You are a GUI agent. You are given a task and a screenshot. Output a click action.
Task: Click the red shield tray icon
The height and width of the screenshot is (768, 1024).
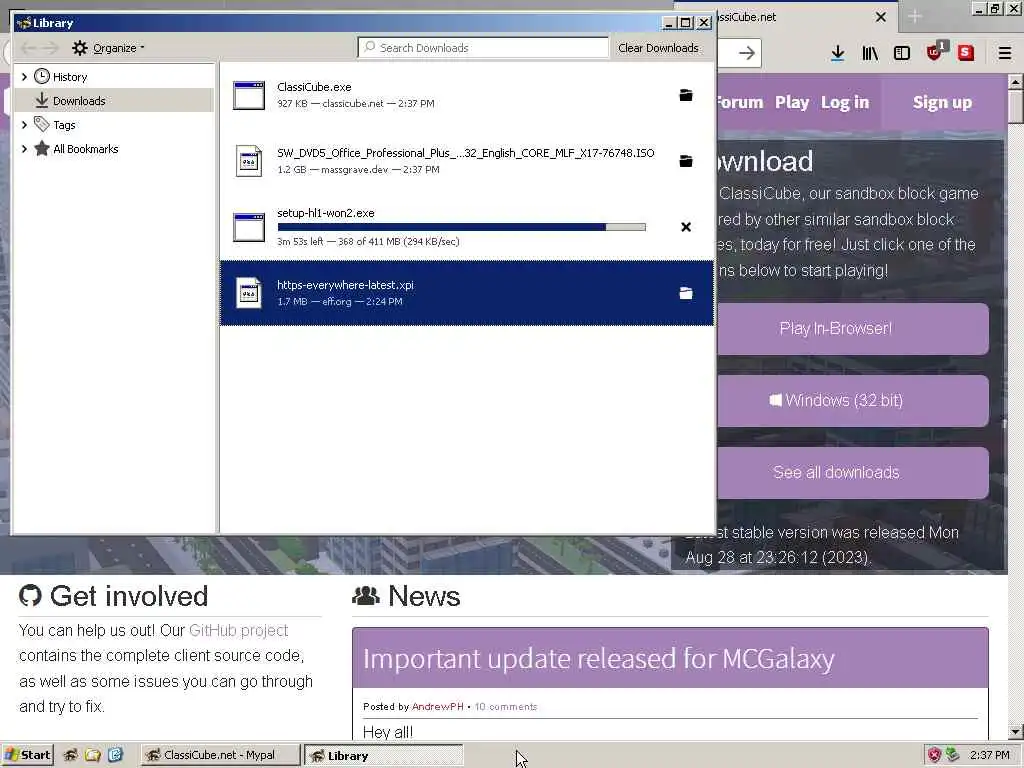pos(935,755)
